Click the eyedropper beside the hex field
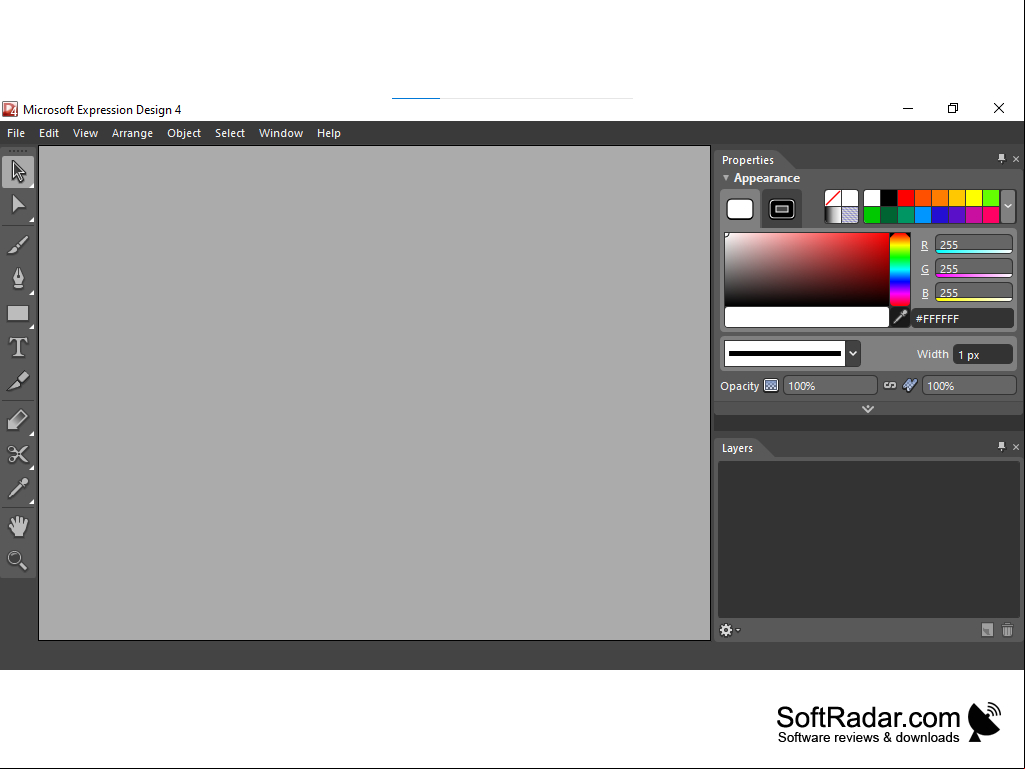This screenshot has width=1025, height=769. point(900,317)
